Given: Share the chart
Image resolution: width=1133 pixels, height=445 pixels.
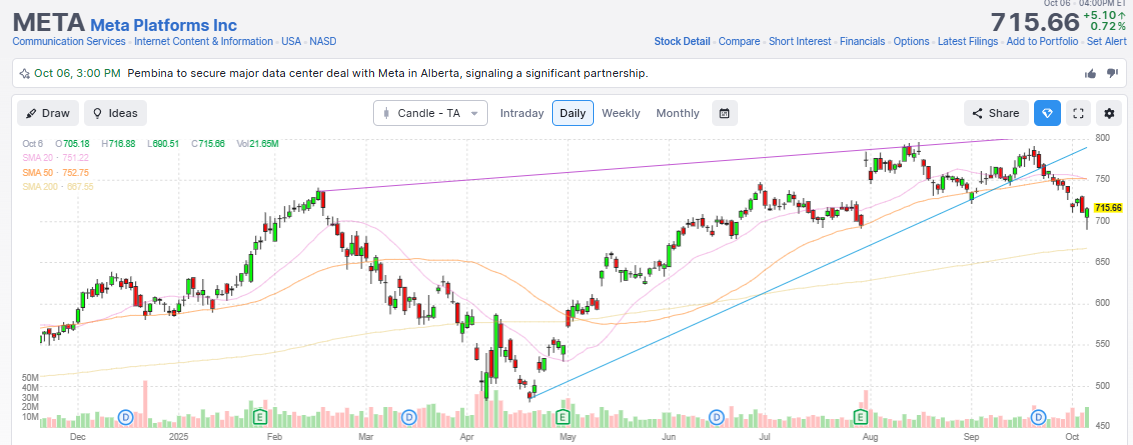Looking at the screenshot, I should coord(996,113).
